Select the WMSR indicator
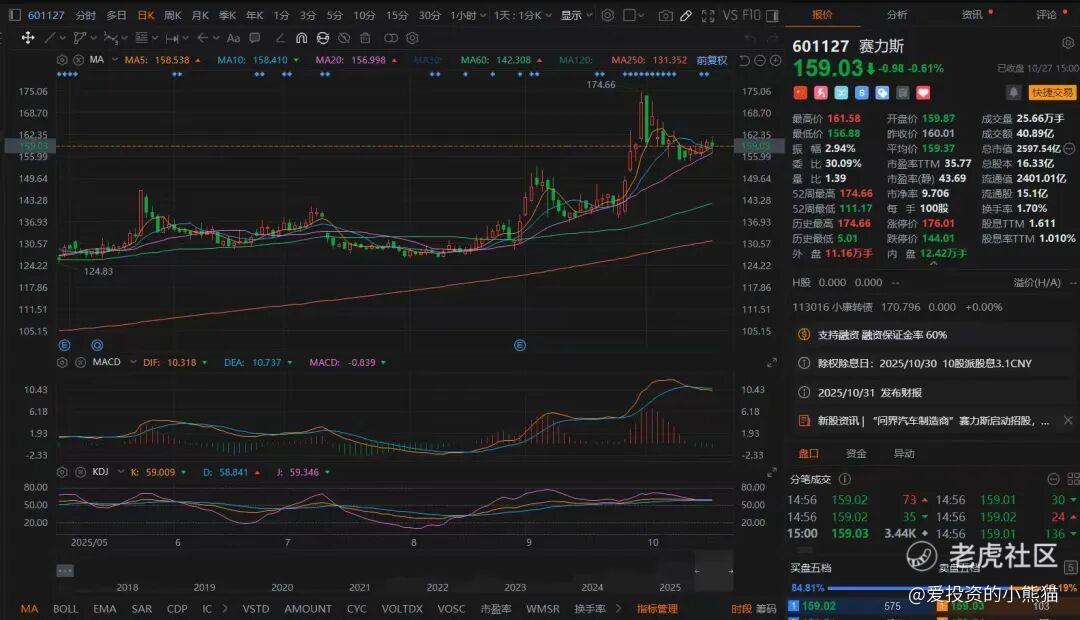The width and height of the screenshot is (1080, 620). [x=543, y=609]
